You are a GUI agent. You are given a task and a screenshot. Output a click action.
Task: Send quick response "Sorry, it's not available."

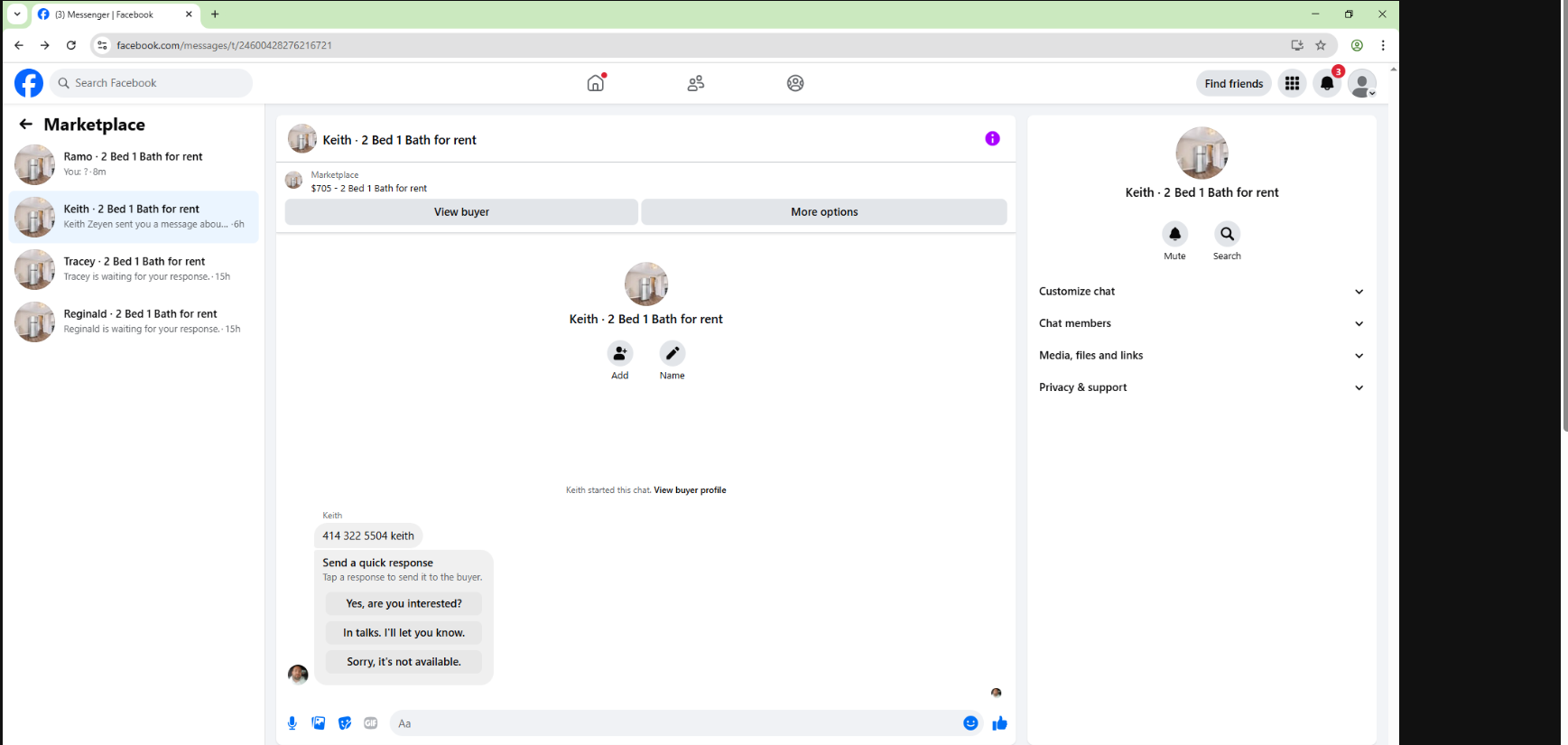(404, 662)
